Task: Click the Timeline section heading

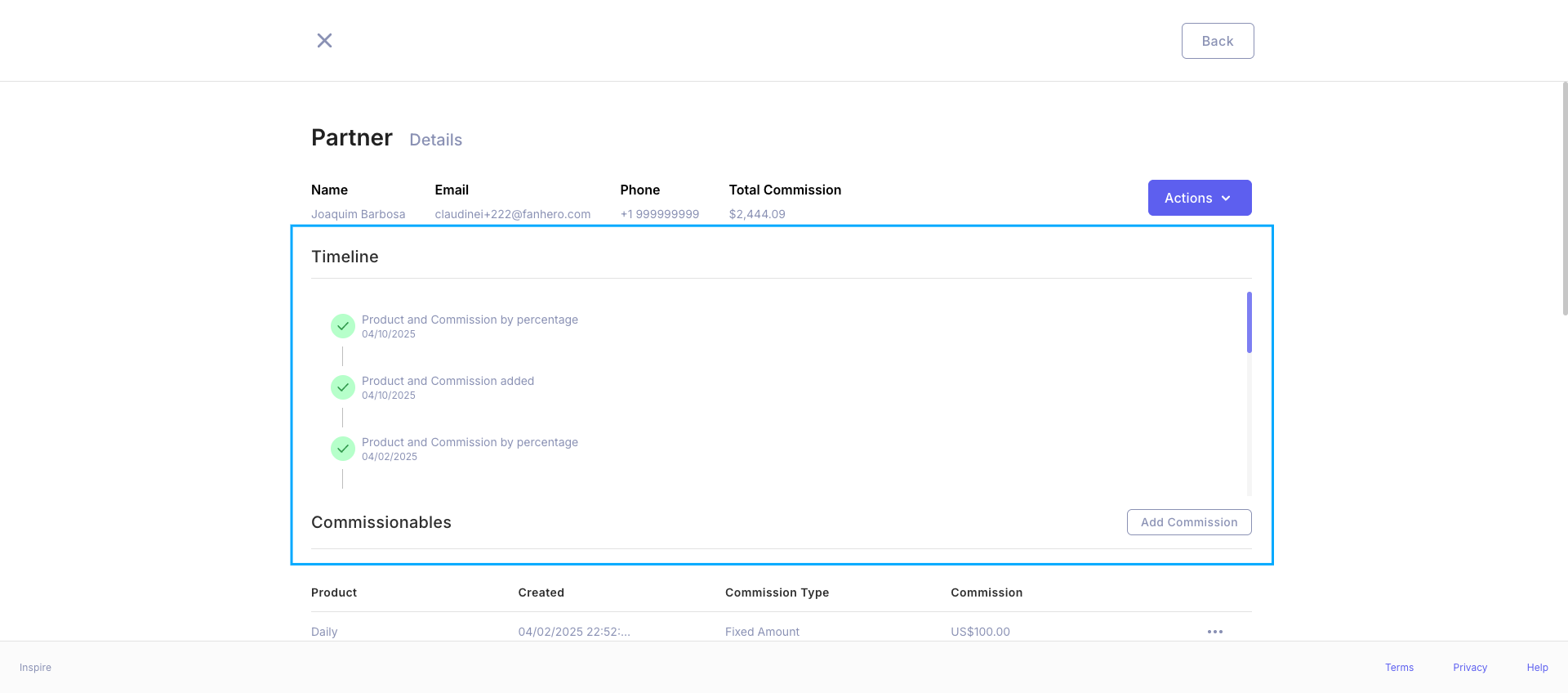Action: tap(345, 257)
